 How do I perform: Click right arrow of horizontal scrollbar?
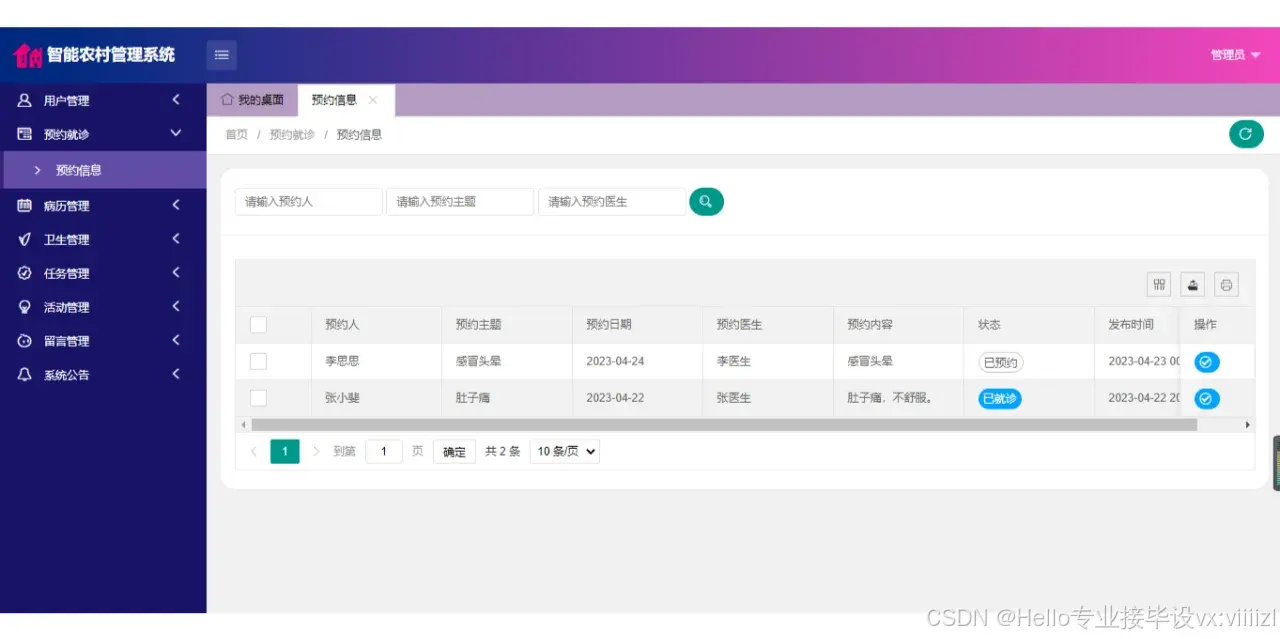(x=1248, y=425)
